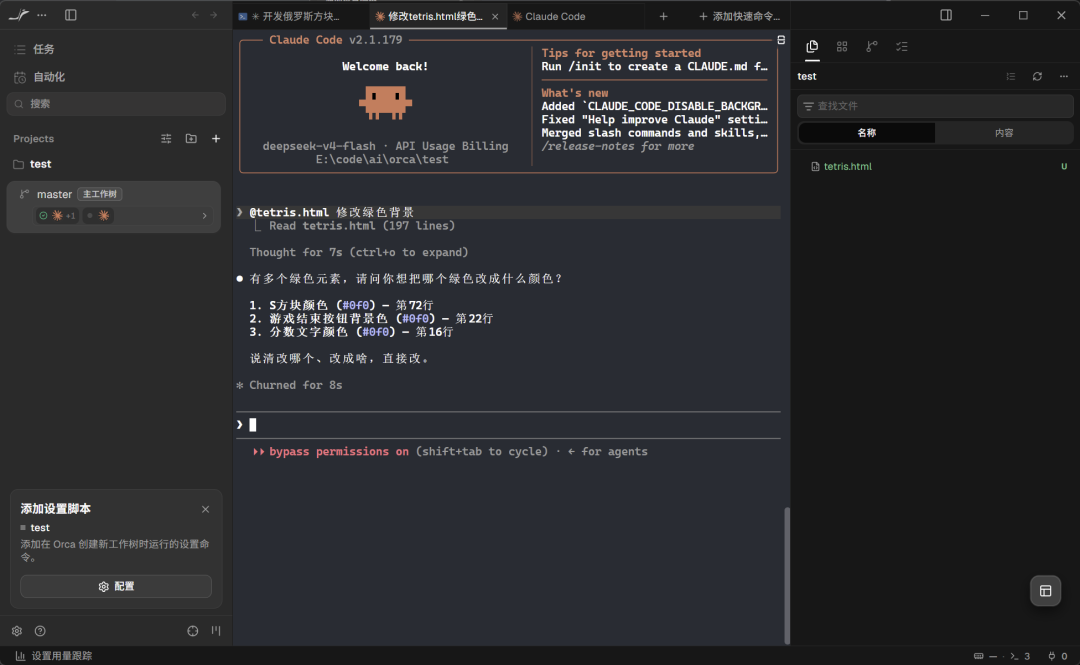Add a new project with plus icon
The height and width of the screenshot is (665, 1080).
click(x=216, y=139)
